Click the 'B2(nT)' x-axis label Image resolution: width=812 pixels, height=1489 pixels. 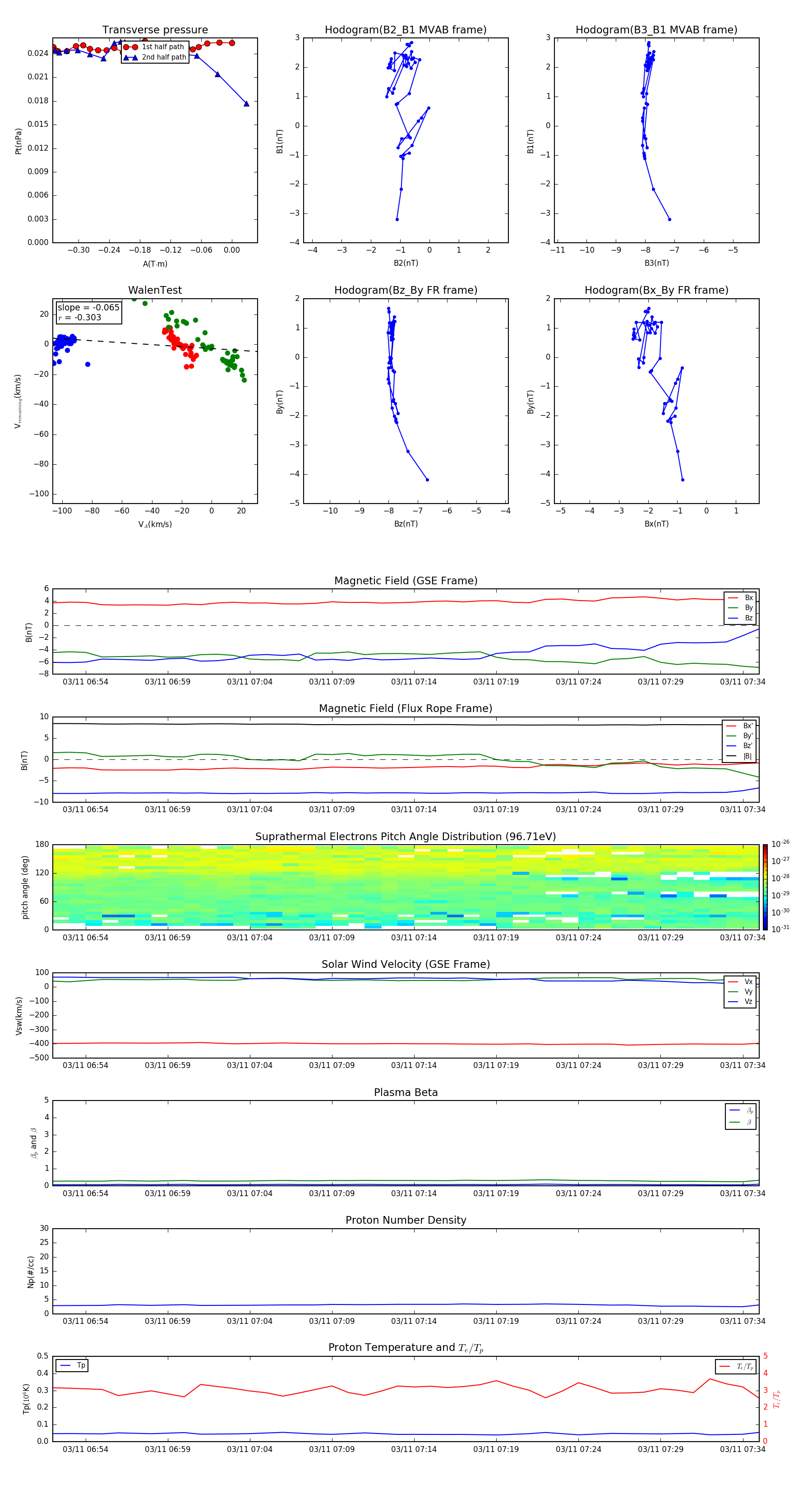pyautogui.click(x=406, y=263)
